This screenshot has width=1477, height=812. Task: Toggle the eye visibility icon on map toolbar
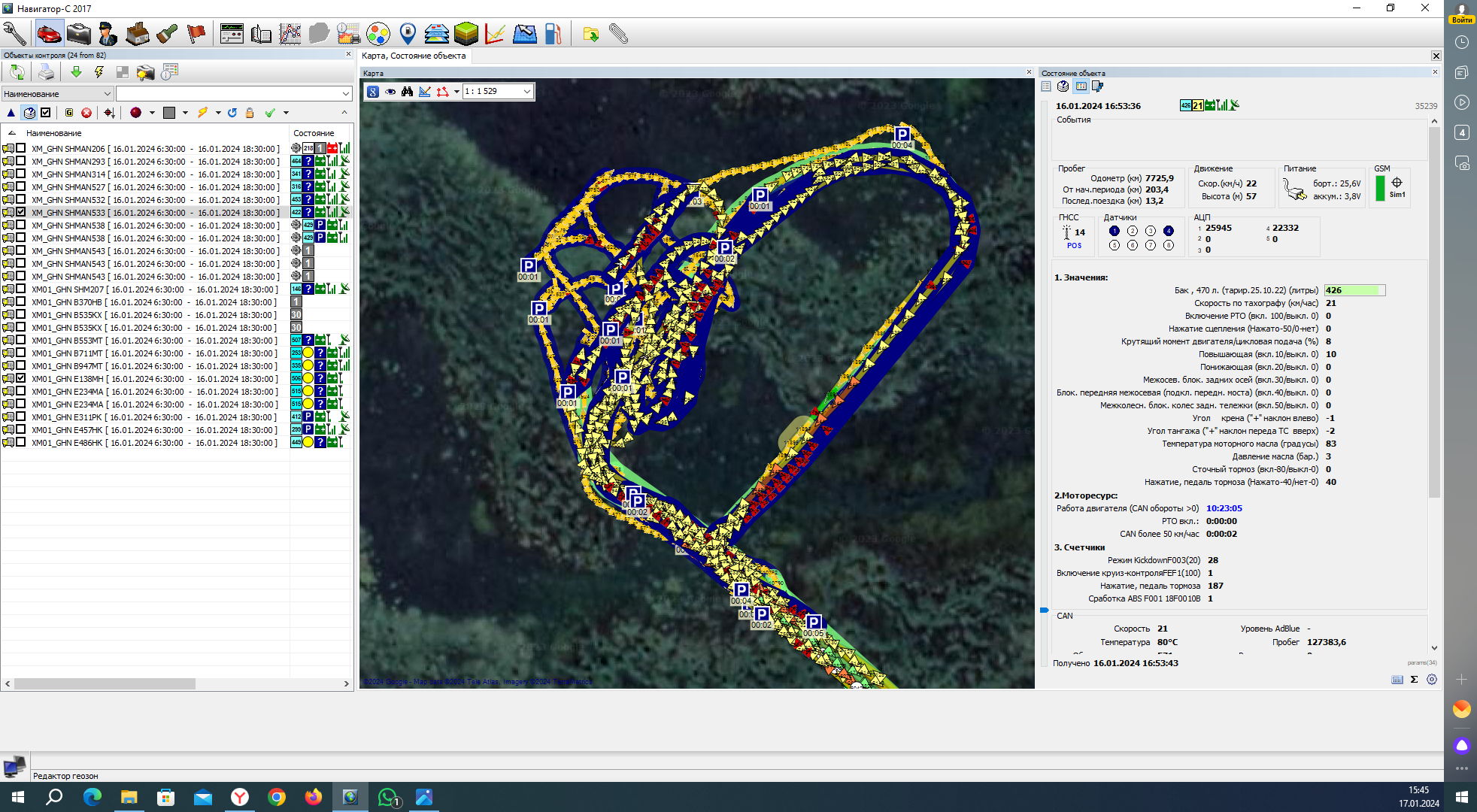(390, 92)
